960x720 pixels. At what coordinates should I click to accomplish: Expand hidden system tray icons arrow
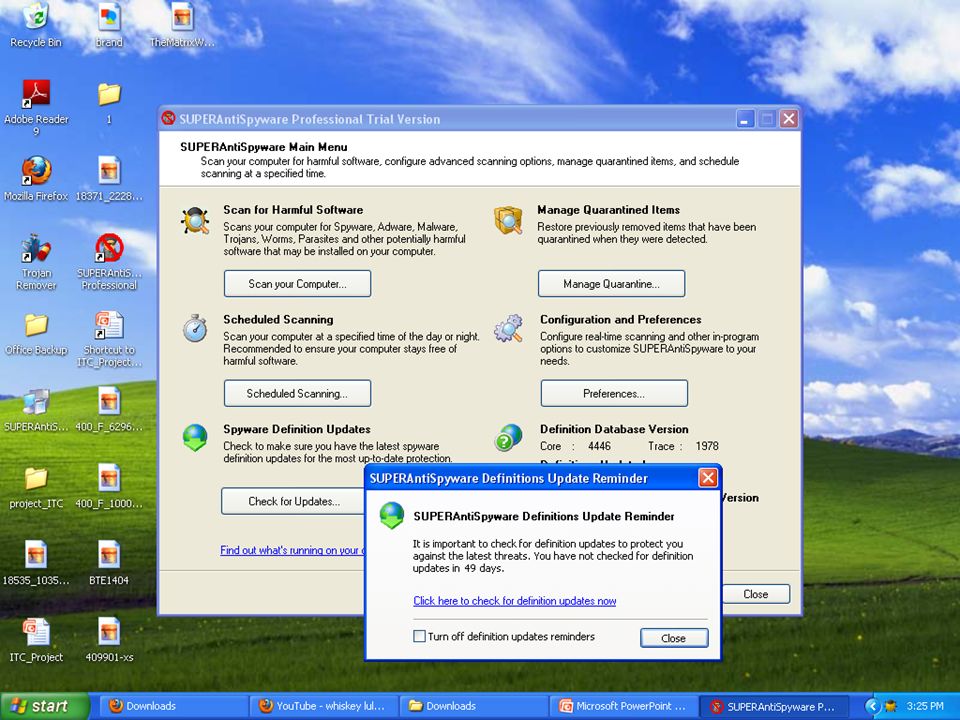click(x=871, y=707)
